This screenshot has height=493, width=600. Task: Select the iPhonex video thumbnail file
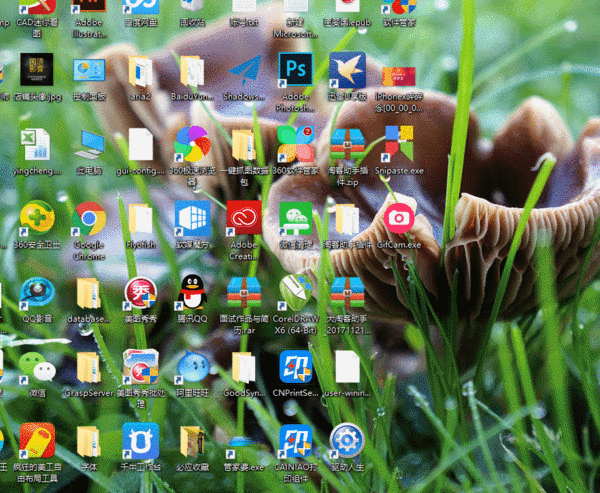[399, 76]
